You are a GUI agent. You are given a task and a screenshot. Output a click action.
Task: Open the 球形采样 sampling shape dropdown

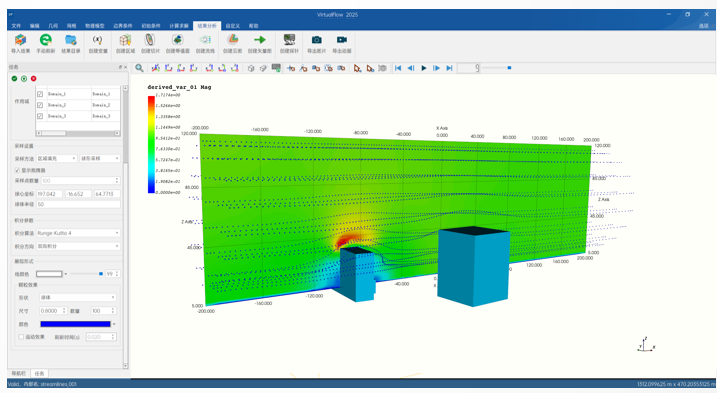coord(100,158)
